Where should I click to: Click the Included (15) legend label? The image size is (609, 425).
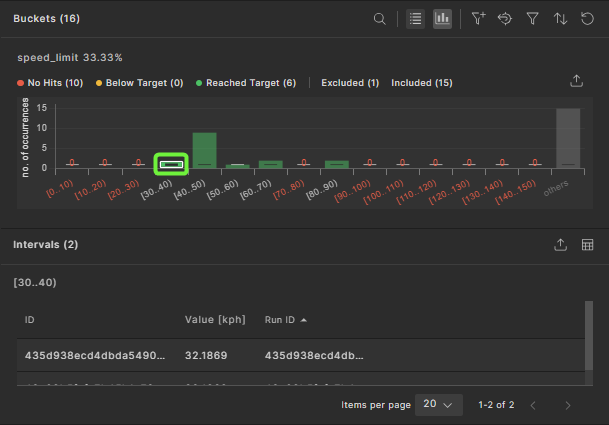pyautogui.click(x=421, y=83)
